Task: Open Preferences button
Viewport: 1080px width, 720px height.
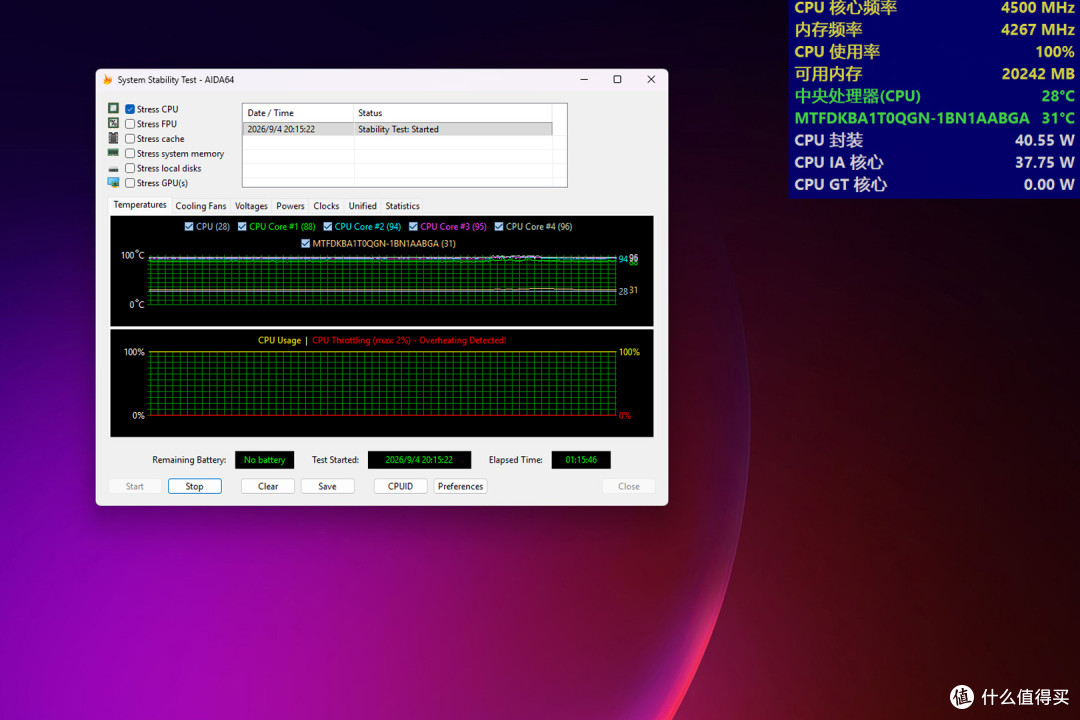Action: pos(460,486)
